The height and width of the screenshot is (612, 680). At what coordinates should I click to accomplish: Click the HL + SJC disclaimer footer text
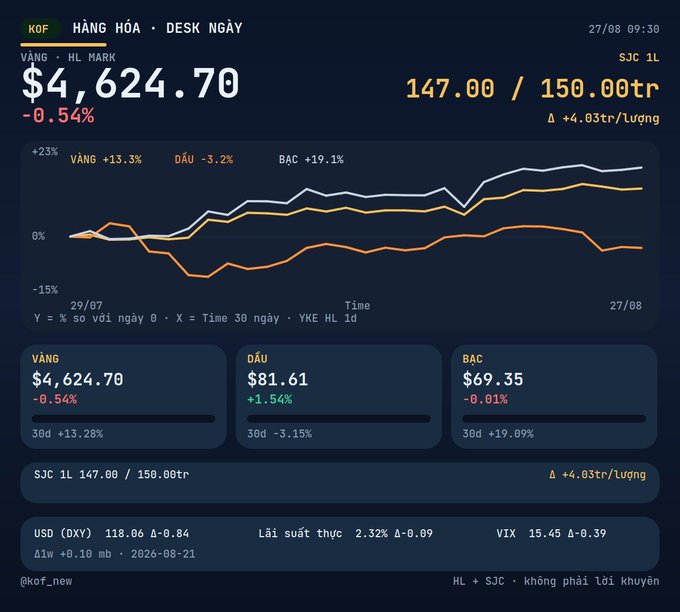coord(556,581)
